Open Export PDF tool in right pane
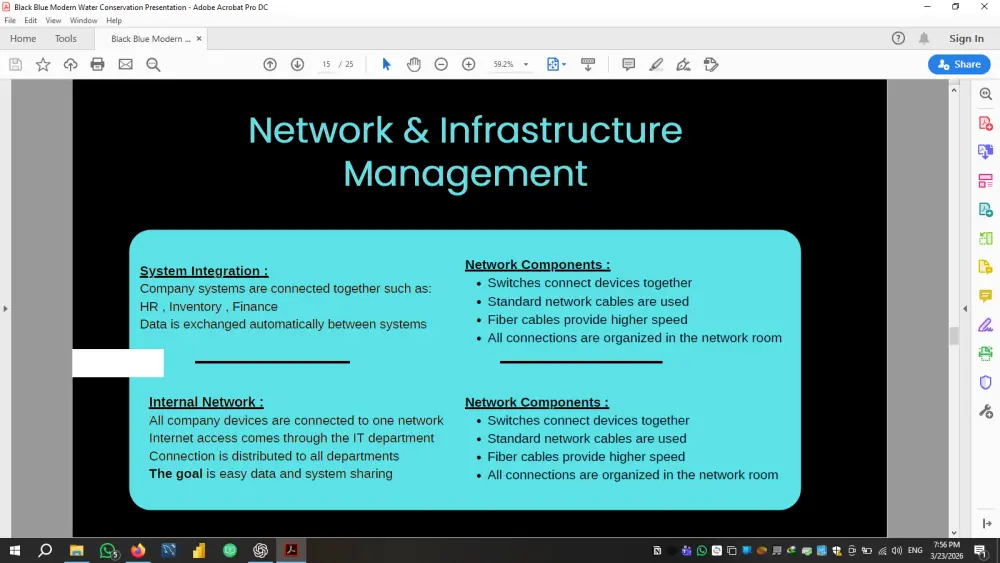 click(985, 152)
